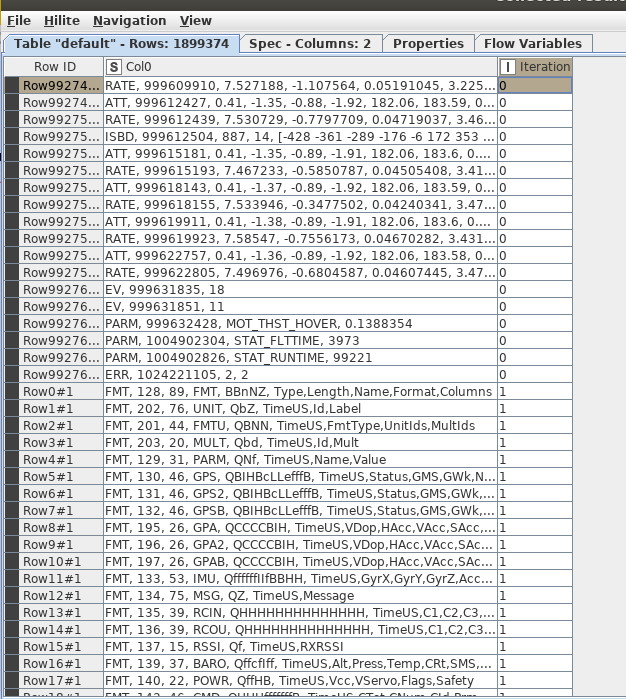Select the Row16#1 row ID cell
This screenshot has height=699, width=626.
(61, 663)
